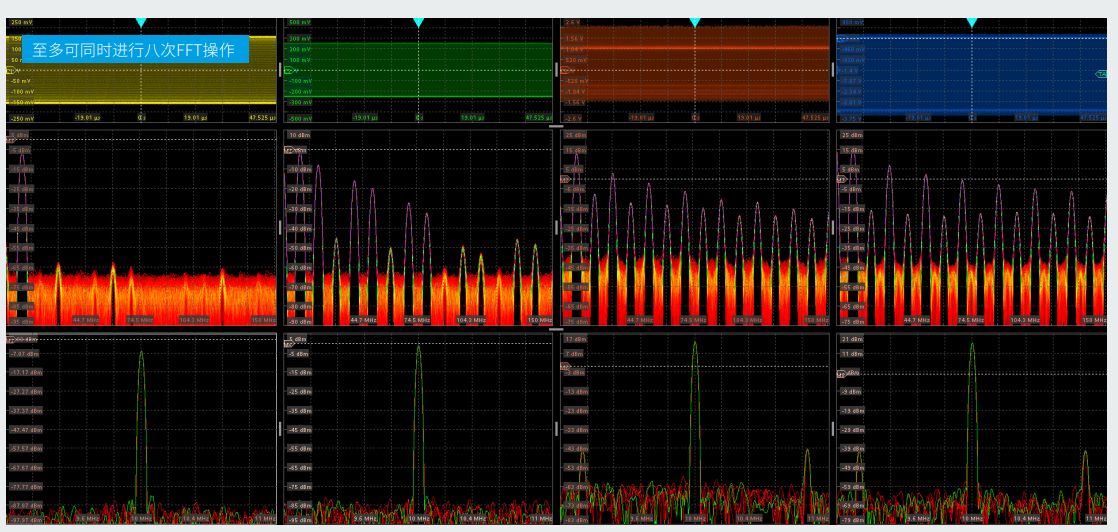Select the cyan trigger marker above the green waveform
The height and width of the screenshot is (532, 1118).
[x=418, y=22]
